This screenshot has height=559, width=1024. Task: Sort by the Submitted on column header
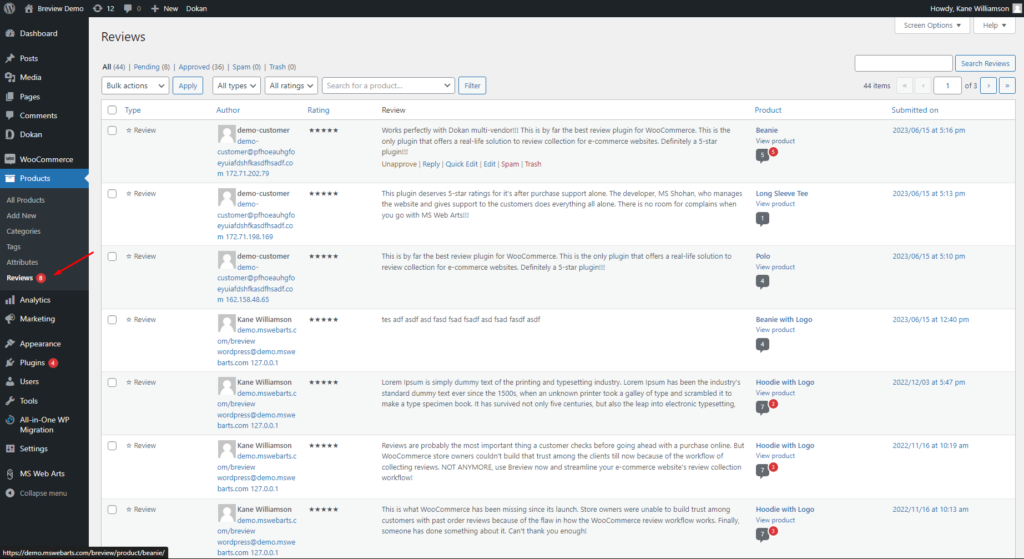point(914,110)
